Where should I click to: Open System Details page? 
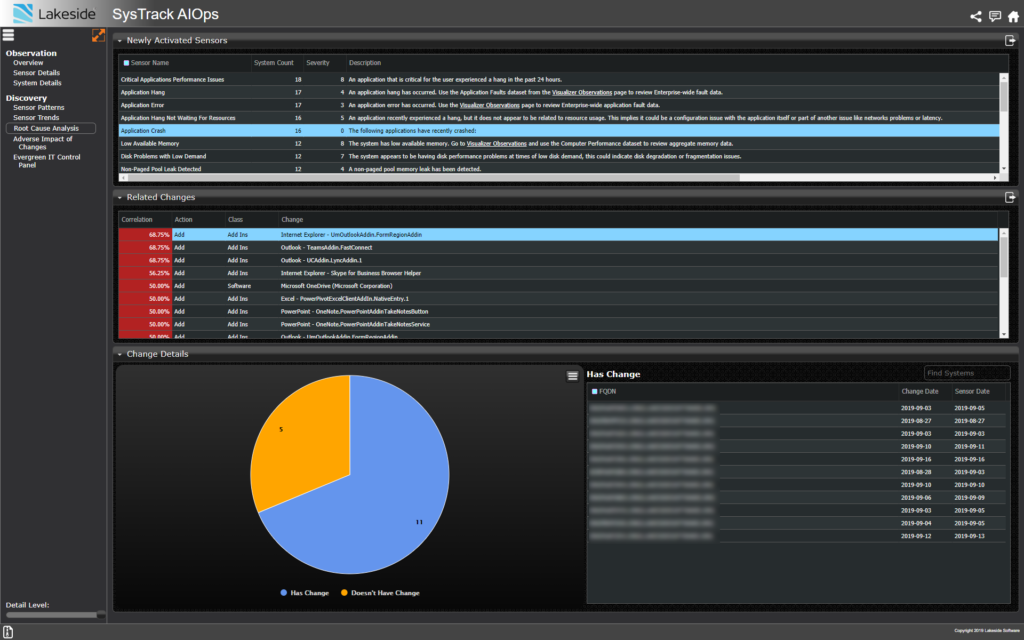[37, 83]
